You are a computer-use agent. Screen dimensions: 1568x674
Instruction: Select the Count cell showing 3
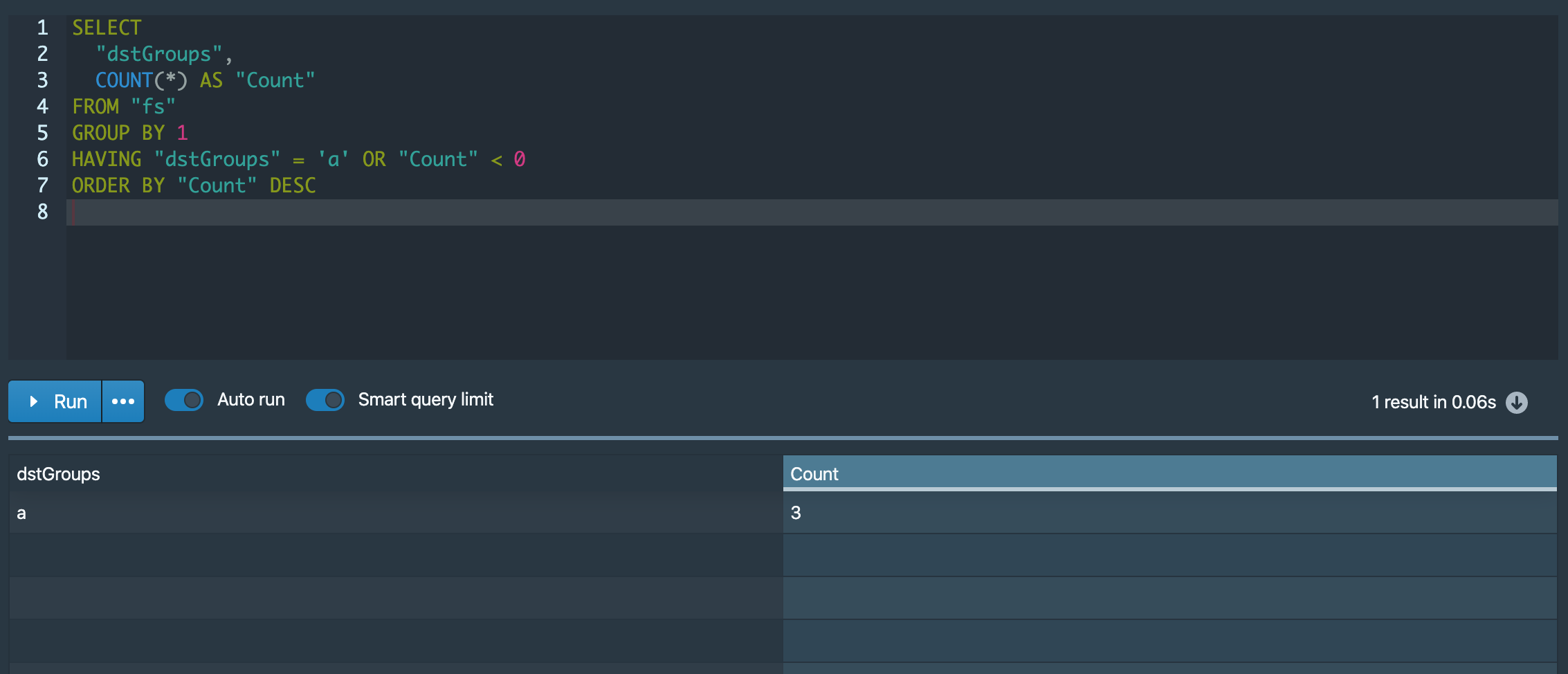(x=1169, y=513)
